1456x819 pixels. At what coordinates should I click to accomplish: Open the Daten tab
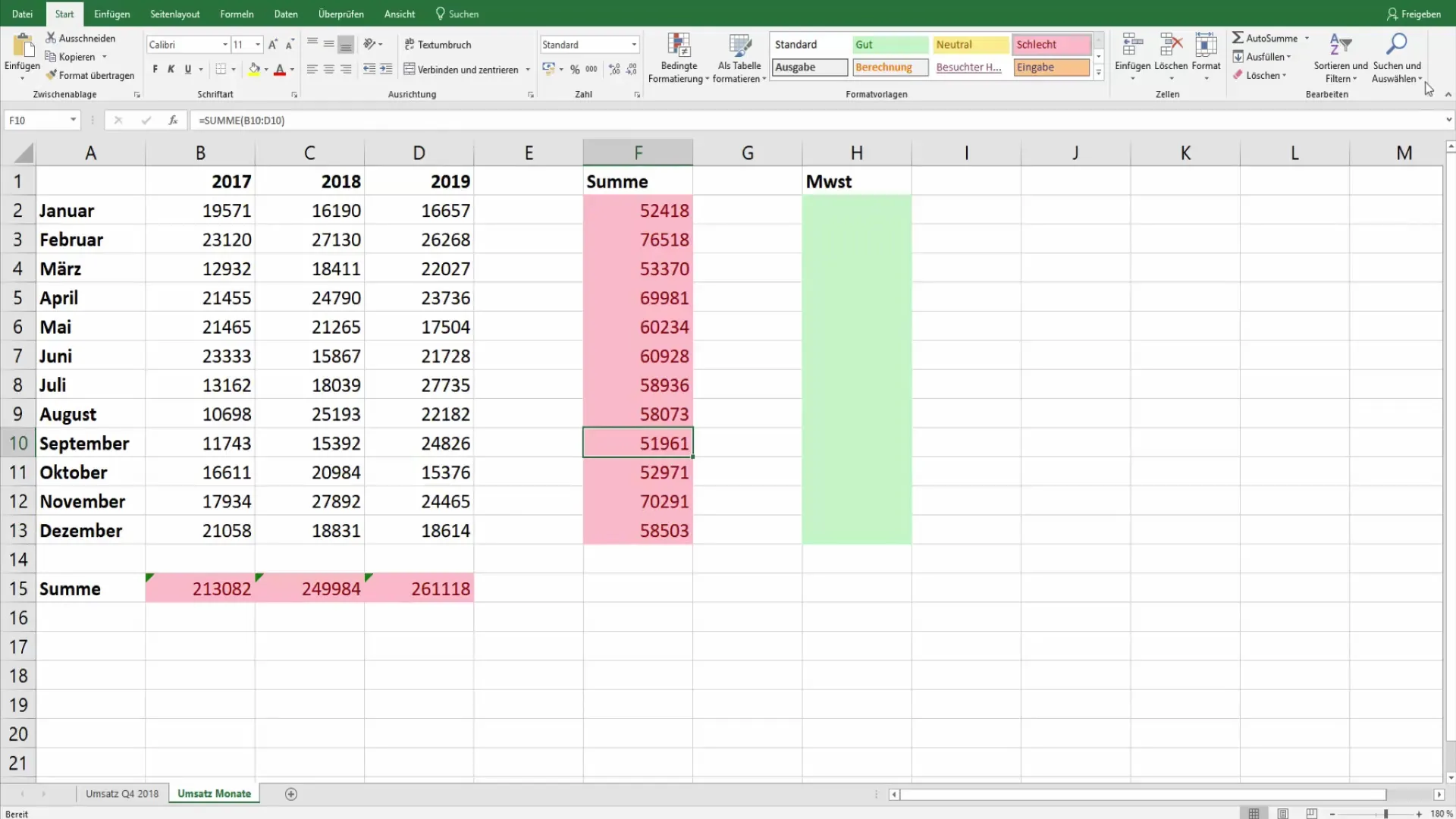(286, 14)
